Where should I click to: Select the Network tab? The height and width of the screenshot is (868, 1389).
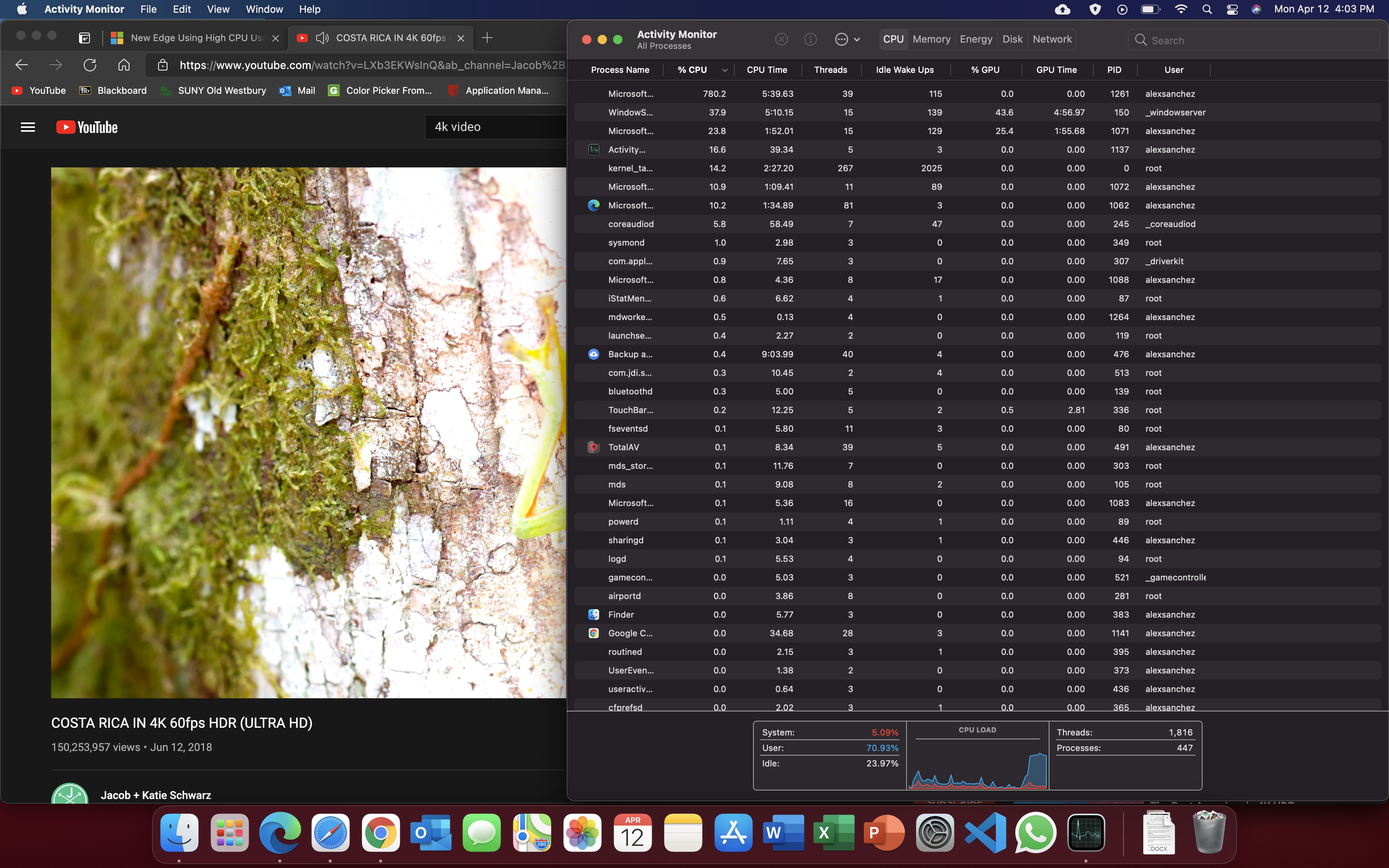click(1051, 39)
